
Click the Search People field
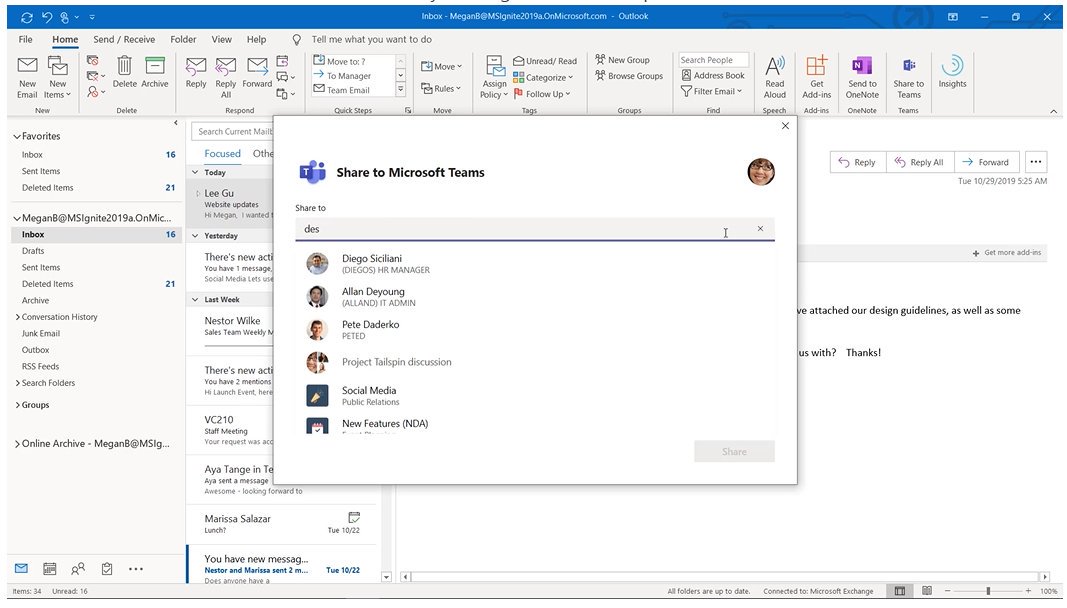[x=713, y=60]
